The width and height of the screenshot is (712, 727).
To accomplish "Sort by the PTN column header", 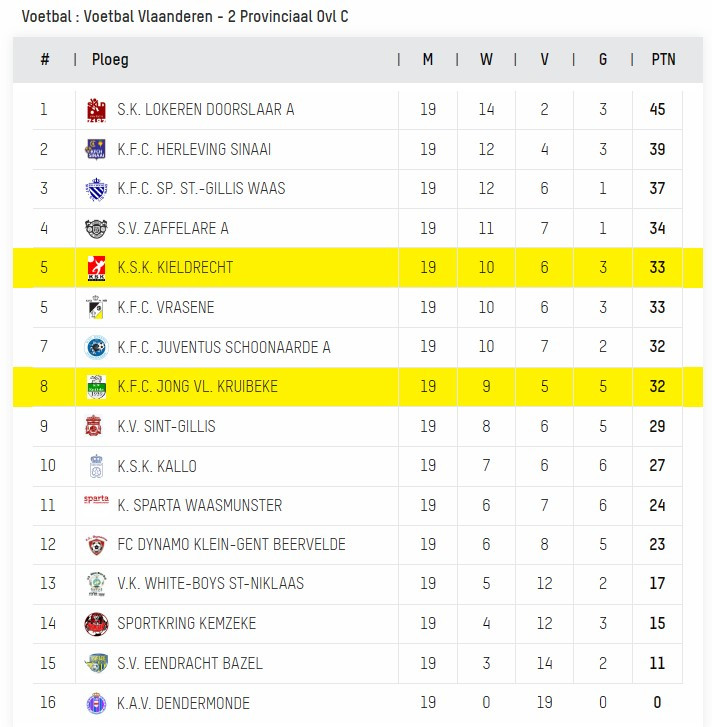I will 663,59.
